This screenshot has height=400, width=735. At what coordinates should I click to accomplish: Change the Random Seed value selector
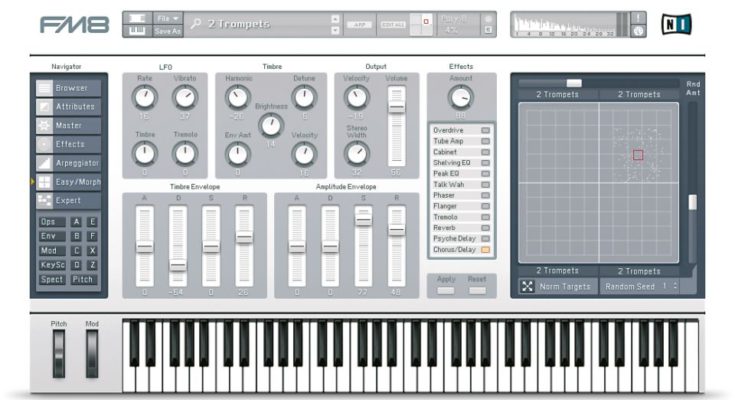pyautogui.click(x=675, y=287)
